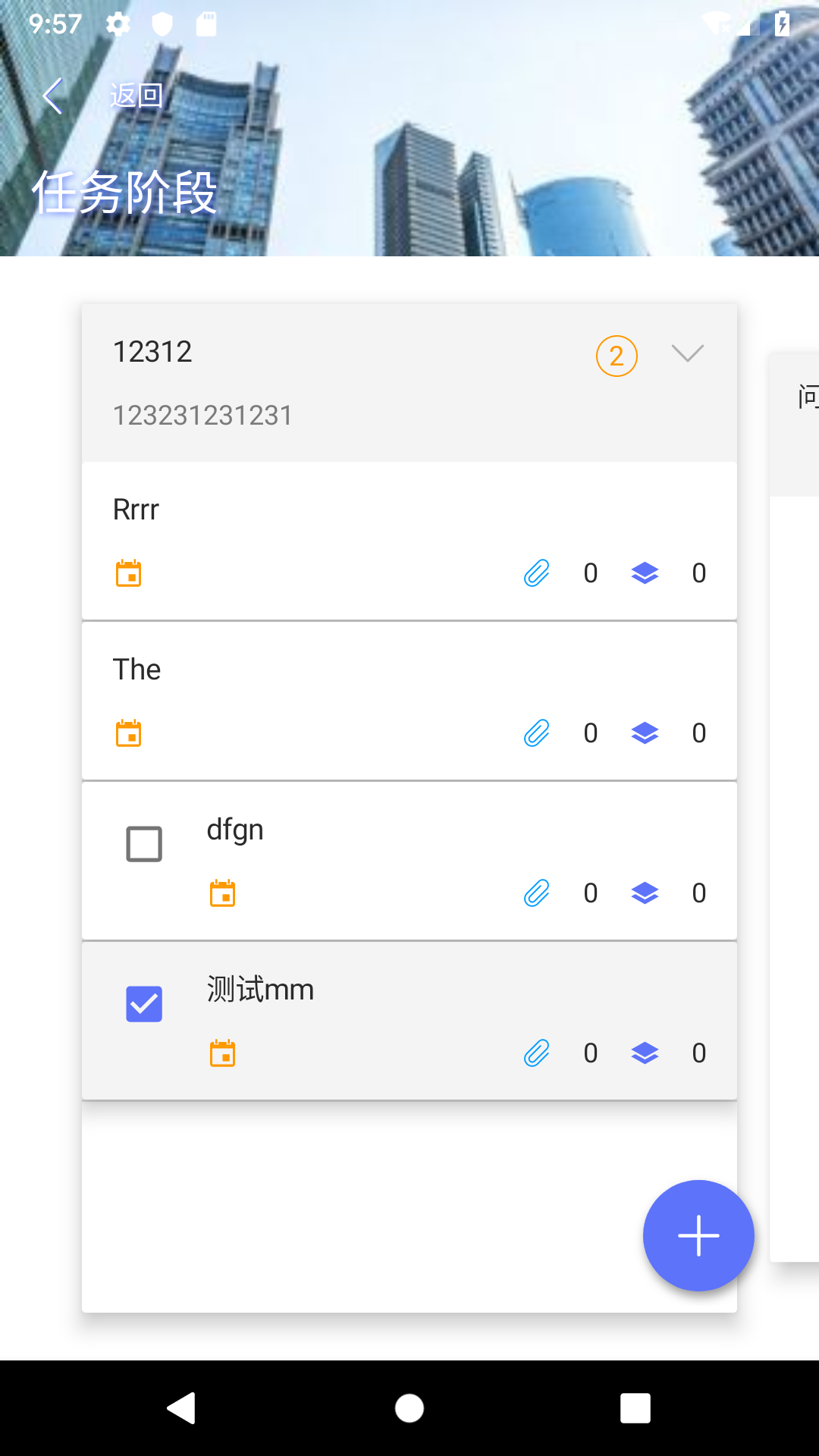819x1456 pixels.
Task: Tap the orange task count badge
Action: (x=617, y=356)
